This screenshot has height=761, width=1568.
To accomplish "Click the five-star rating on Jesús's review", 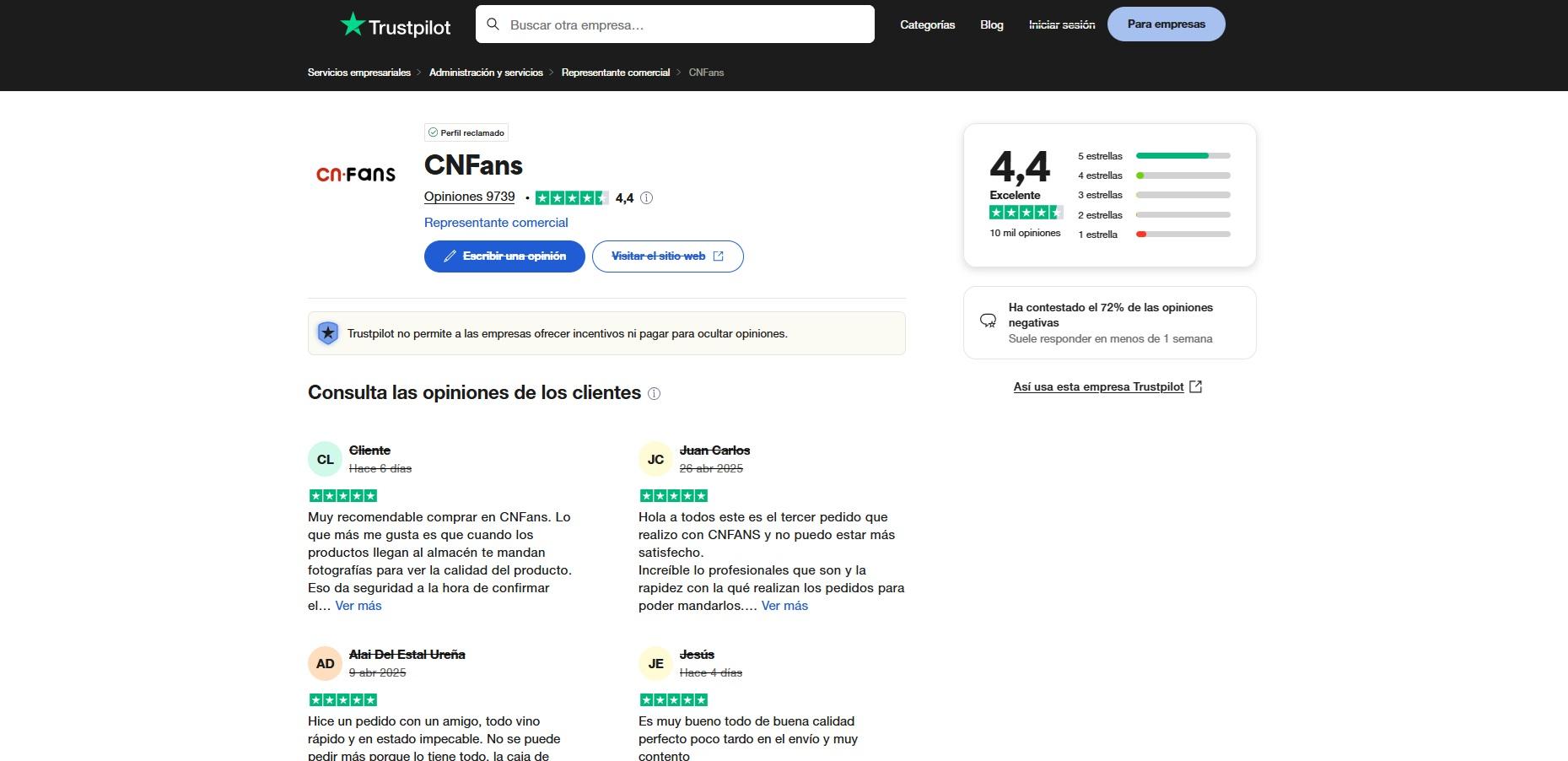I will click(673, 699).
